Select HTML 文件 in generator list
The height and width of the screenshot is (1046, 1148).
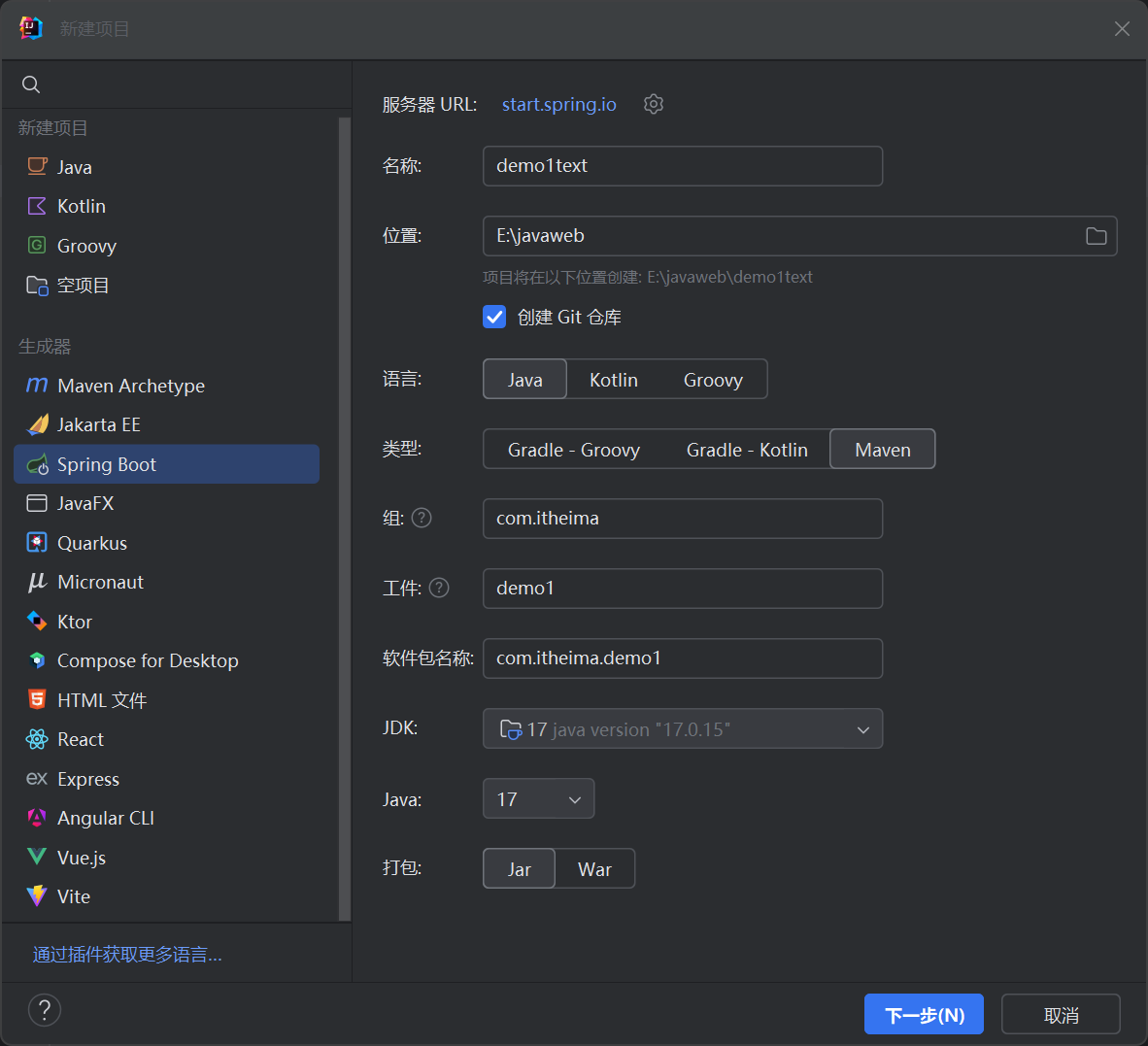click(166, 700)
